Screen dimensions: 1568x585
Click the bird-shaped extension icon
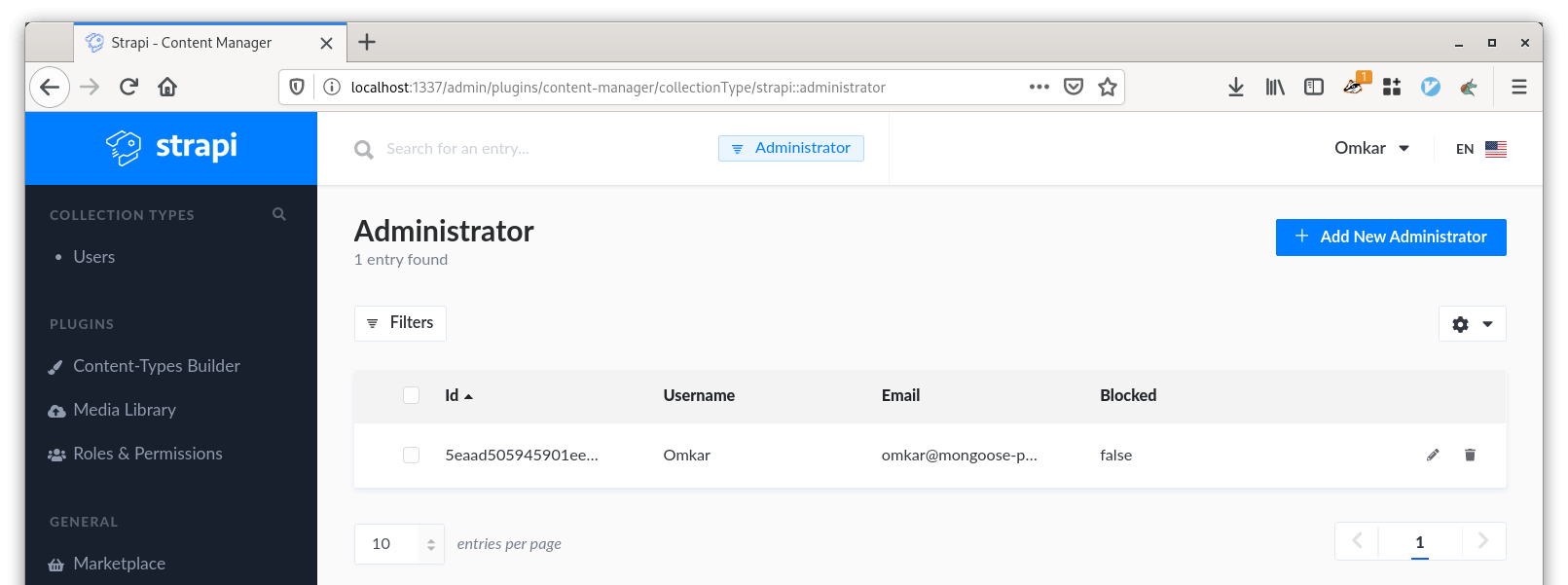[1469, 87]
